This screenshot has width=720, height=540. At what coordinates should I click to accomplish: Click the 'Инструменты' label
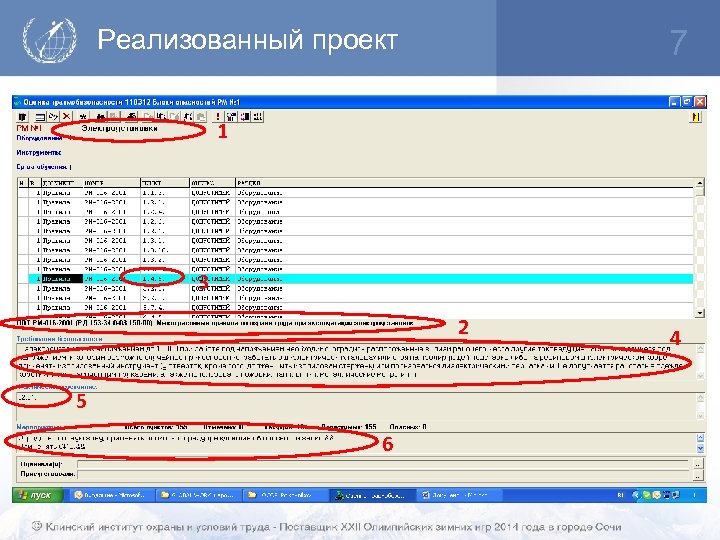(x=39, y=152)
